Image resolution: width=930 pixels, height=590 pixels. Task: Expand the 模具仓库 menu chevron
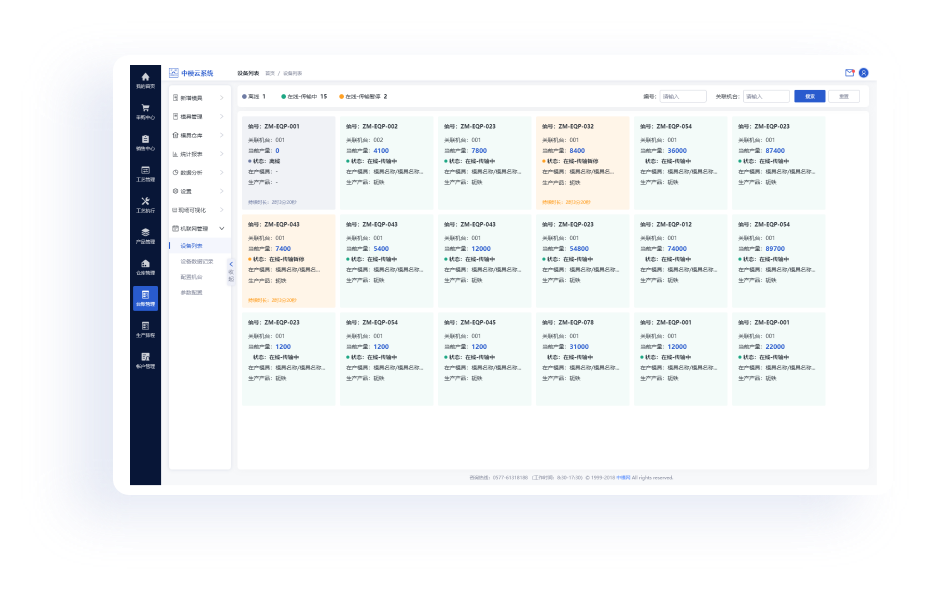pyautogui.click(x=221, y=135)
